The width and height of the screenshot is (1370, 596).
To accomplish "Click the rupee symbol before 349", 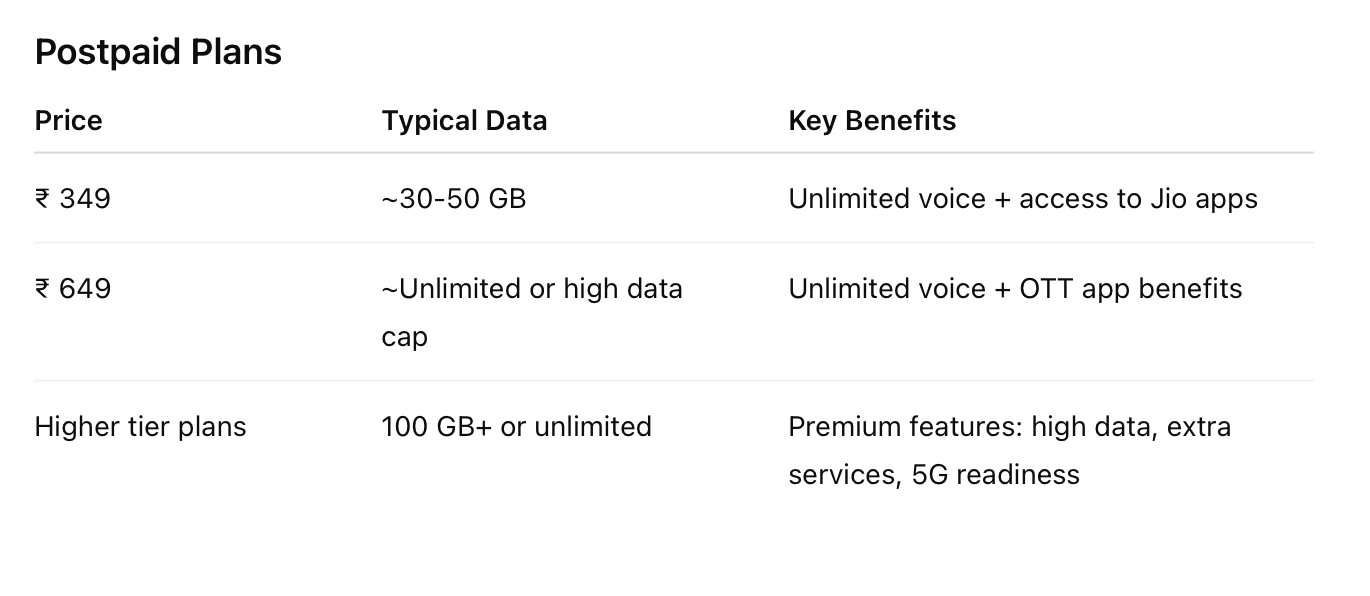I will click(42, 199).
